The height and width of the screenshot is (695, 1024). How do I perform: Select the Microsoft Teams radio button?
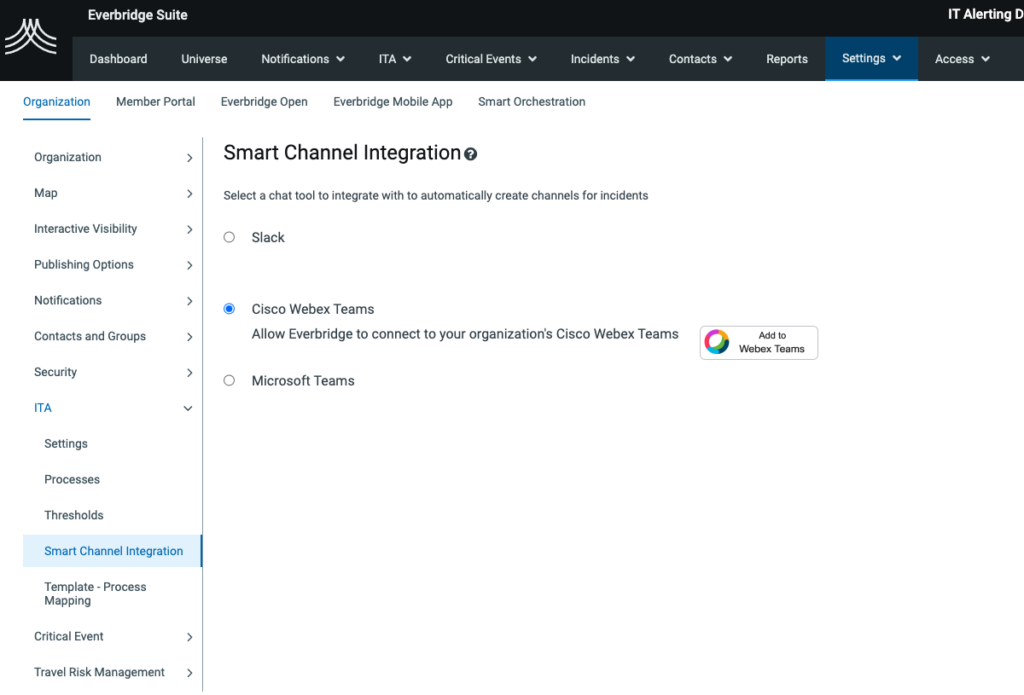click(229, 380)
